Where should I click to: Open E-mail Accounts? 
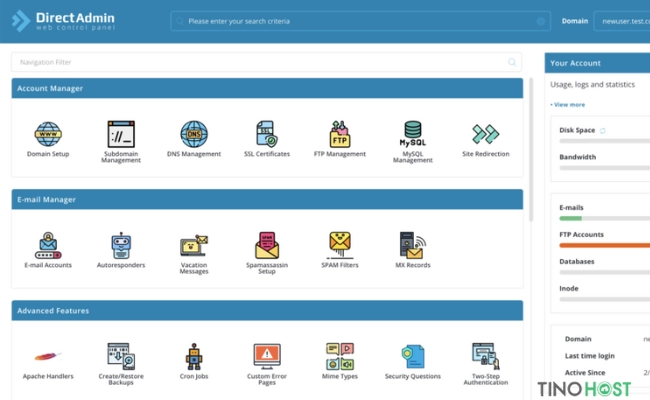48,250
